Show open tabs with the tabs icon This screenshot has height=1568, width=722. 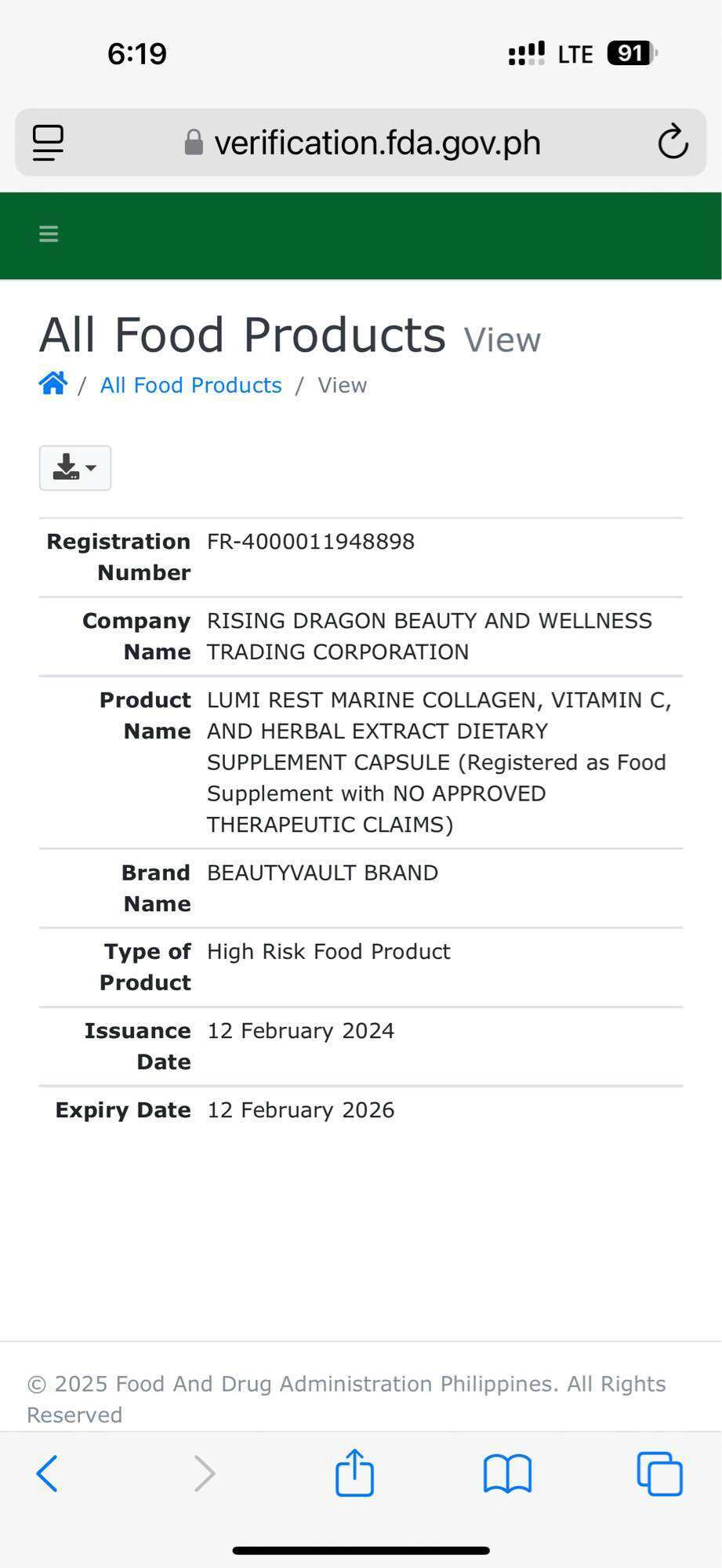[659, 1473]
